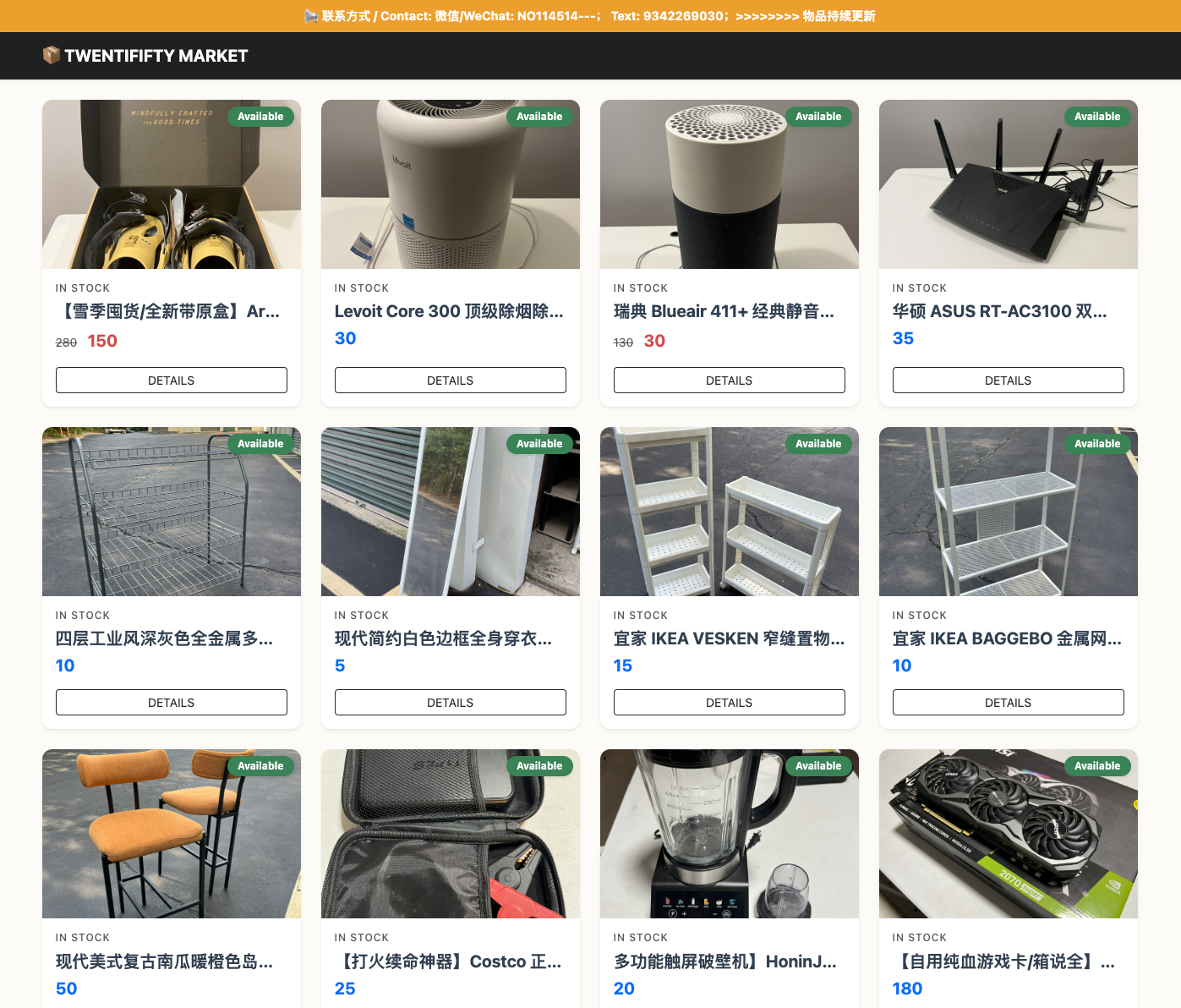This screenshot has width=1181, height=1008.
Task: Click the Available badge on snow boots photo
Action: click(260, 117)
